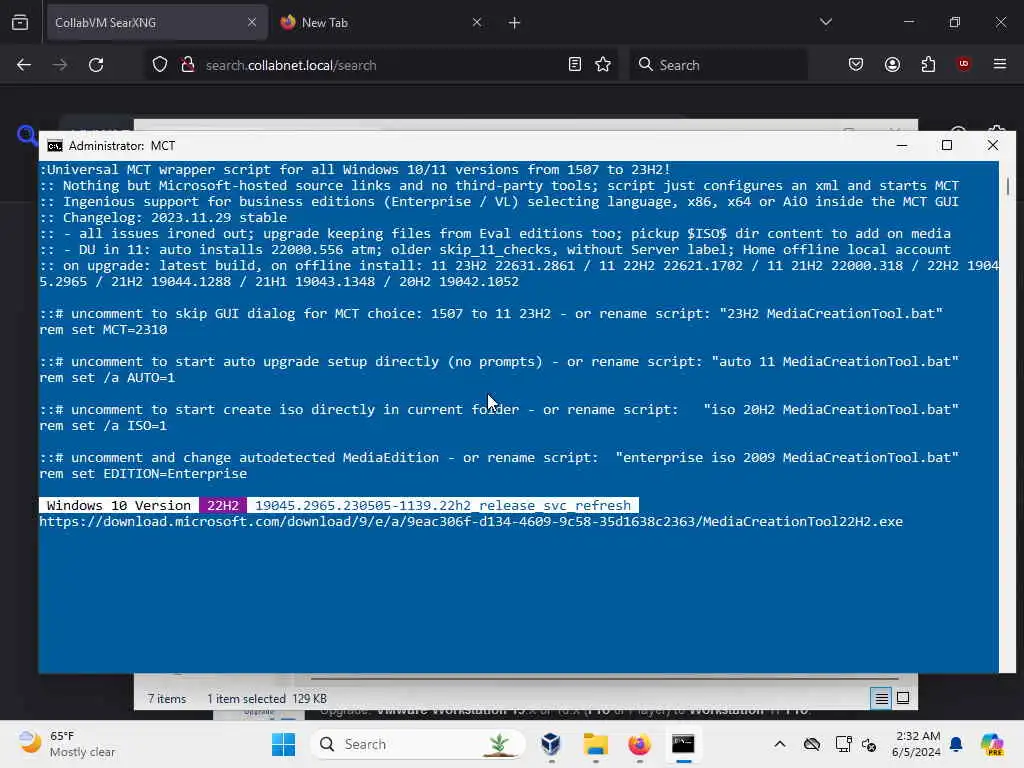
Task: Open VirtualBox from the taskbar
Action: (x=551, y=744)
